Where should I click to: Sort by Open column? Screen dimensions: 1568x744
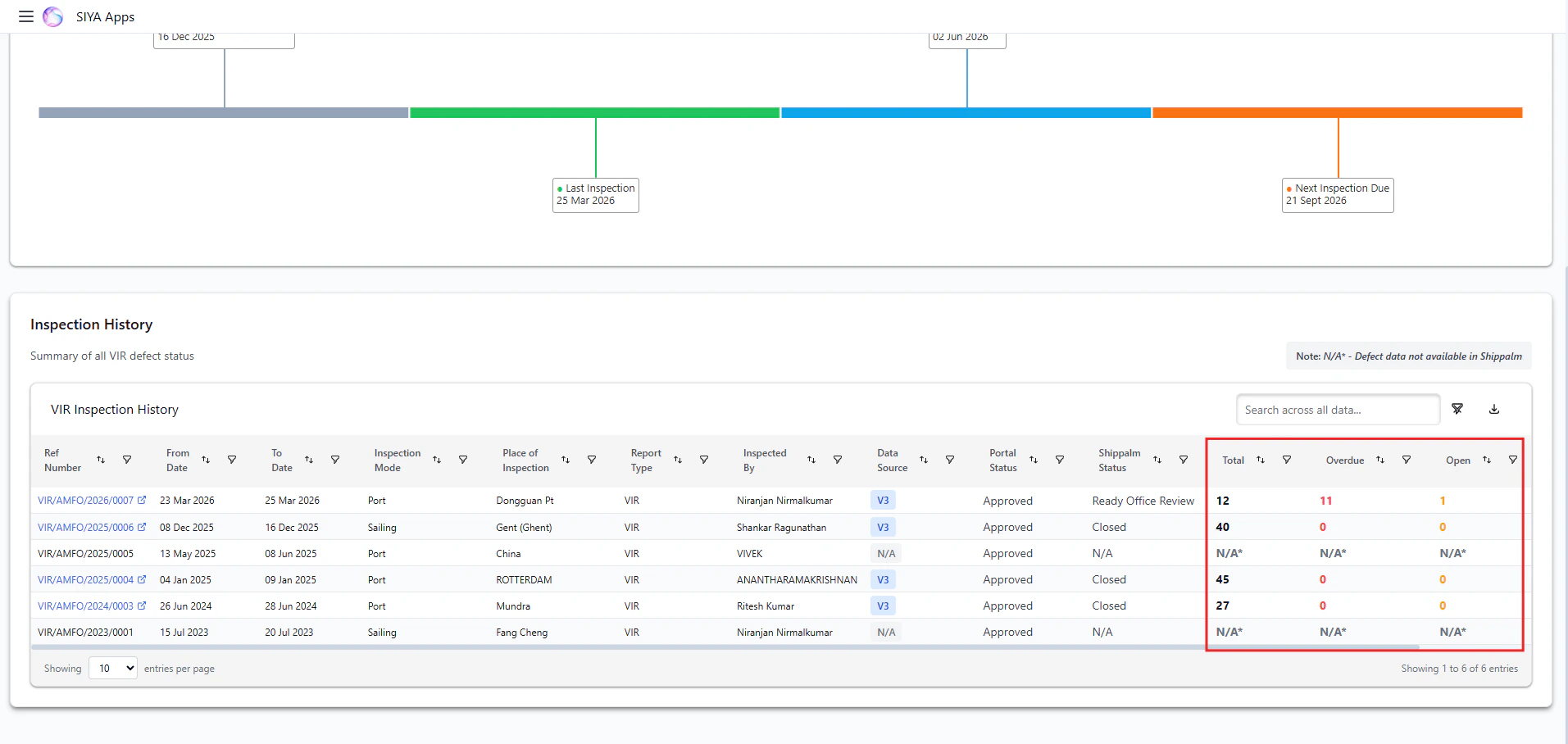pos(1487,460)
